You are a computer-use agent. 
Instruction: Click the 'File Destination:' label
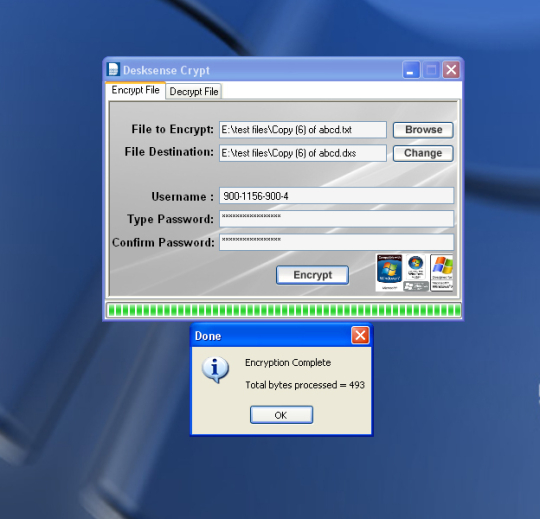(169, 152)
